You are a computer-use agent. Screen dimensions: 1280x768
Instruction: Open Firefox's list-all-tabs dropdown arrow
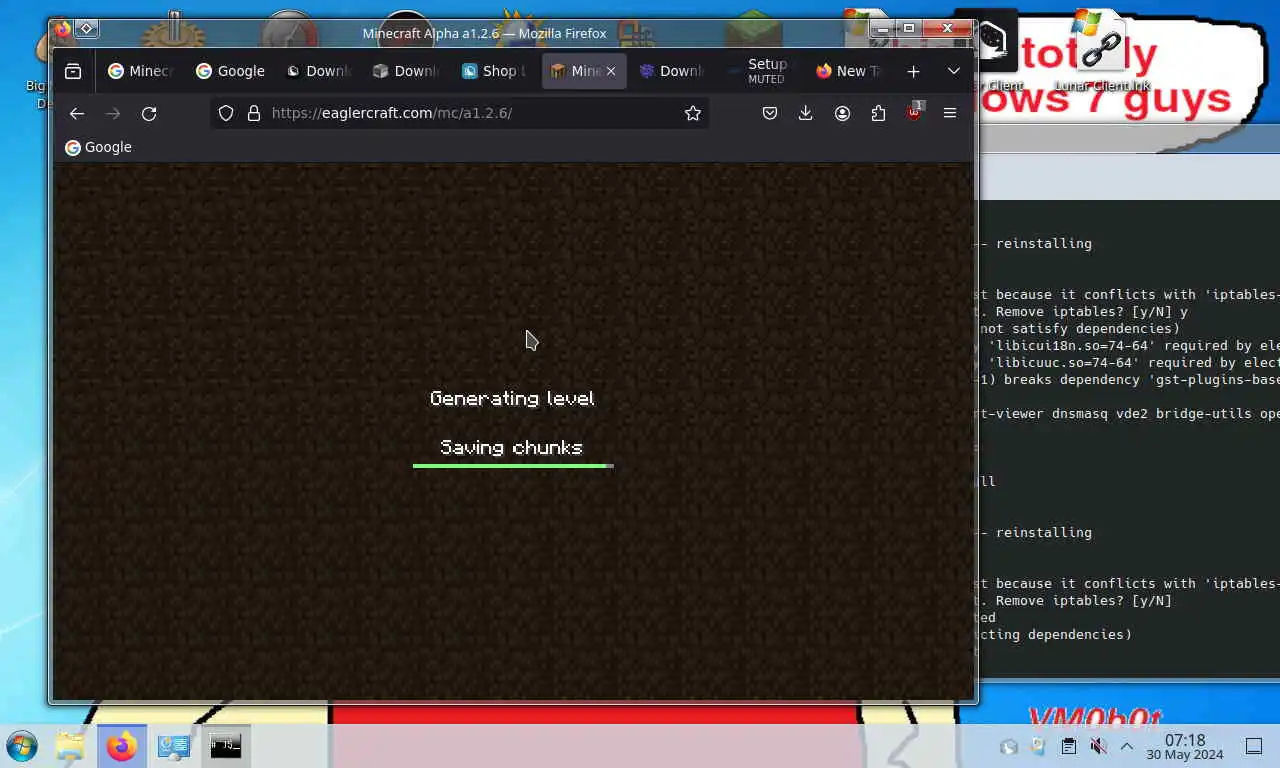point(953,71)
